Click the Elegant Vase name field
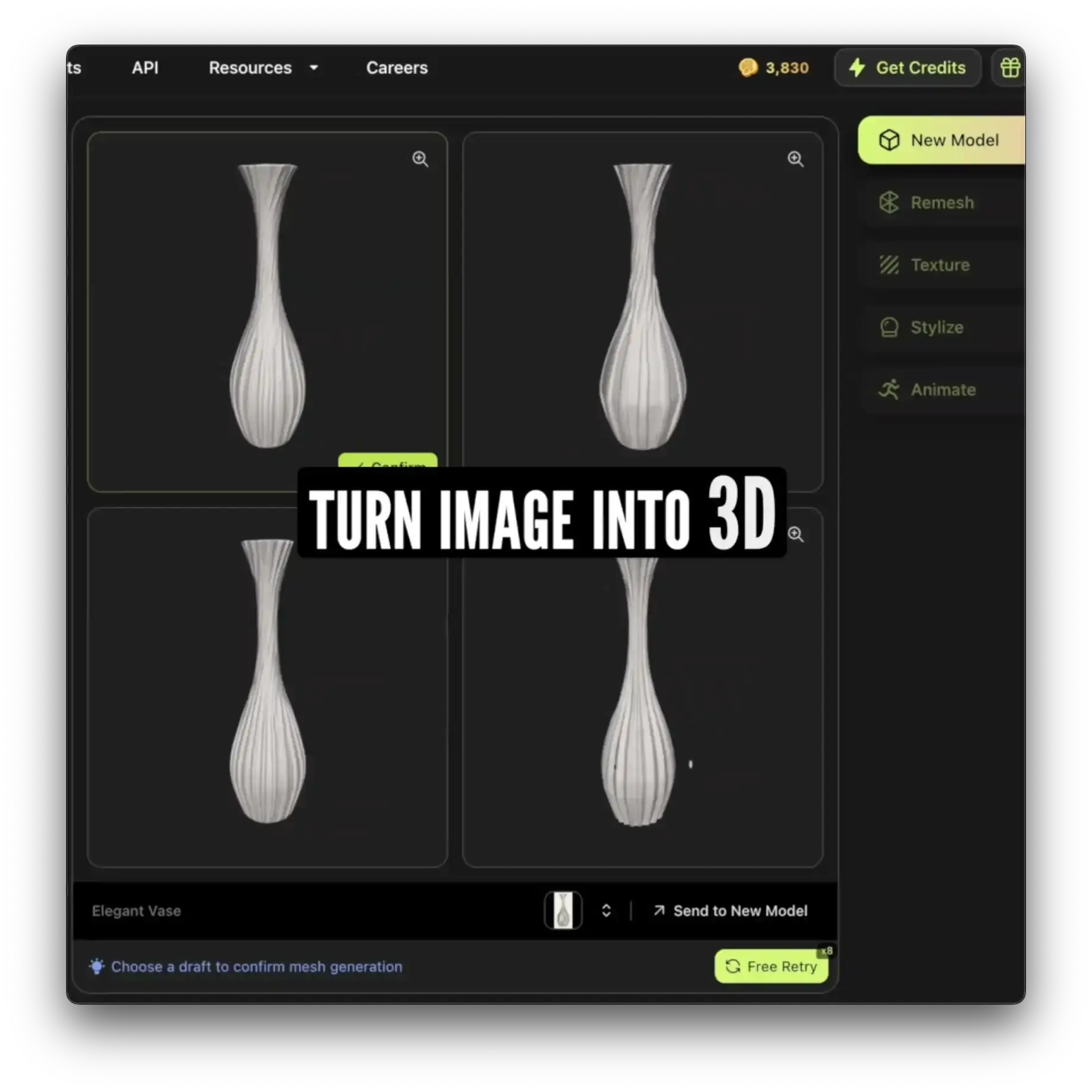 (x=136, y=911)
